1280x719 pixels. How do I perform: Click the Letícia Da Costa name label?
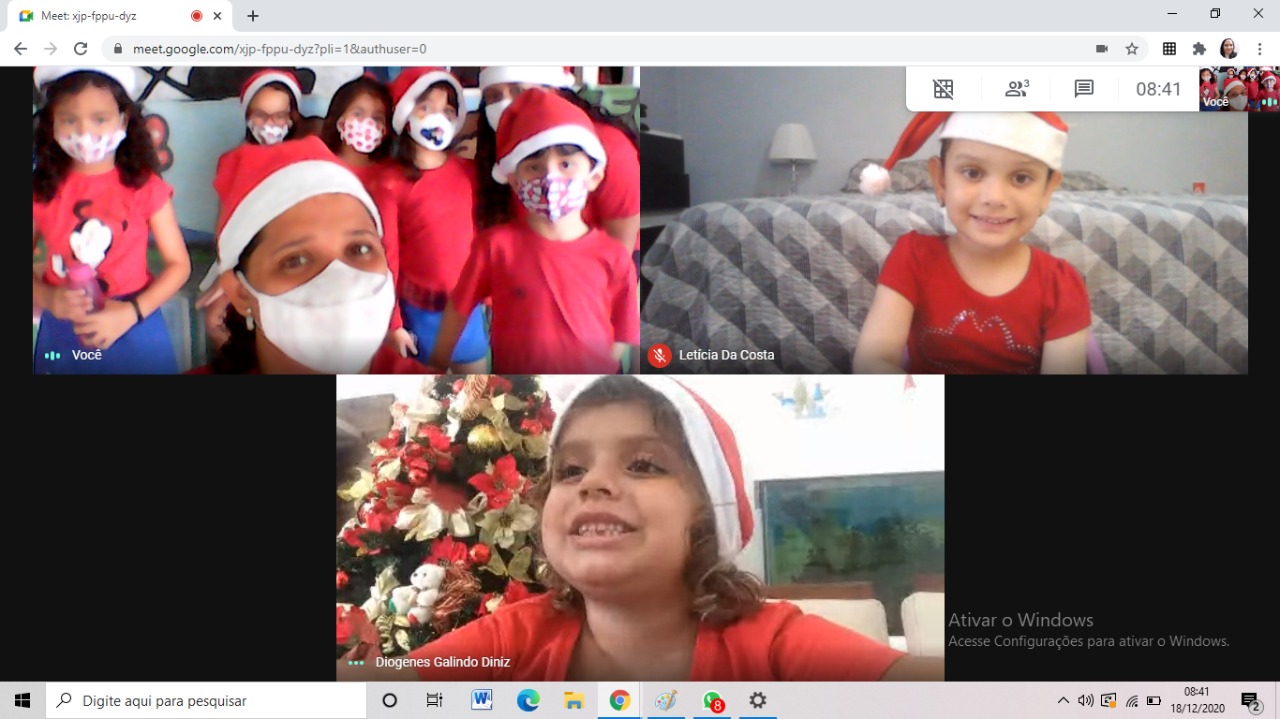(x=726, y=355)
